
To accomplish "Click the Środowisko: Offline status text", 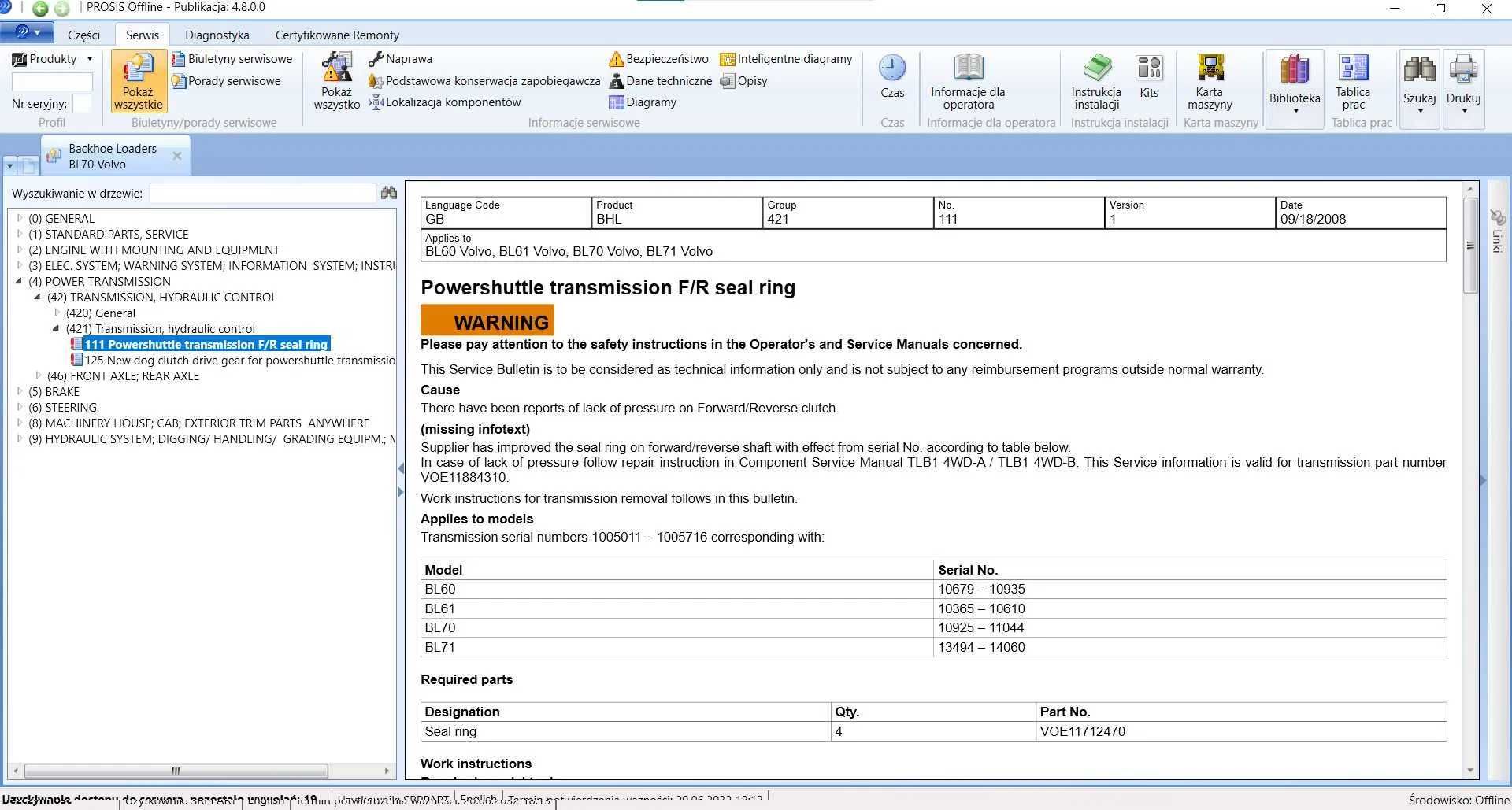I will (x=1458, y=800).
